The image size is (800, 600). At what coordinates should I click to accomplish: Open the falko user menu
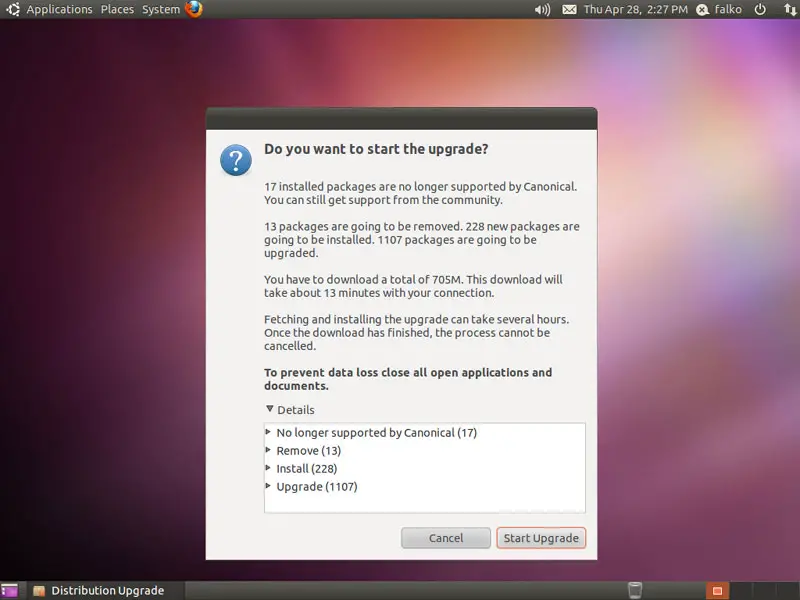pos(728,9)
